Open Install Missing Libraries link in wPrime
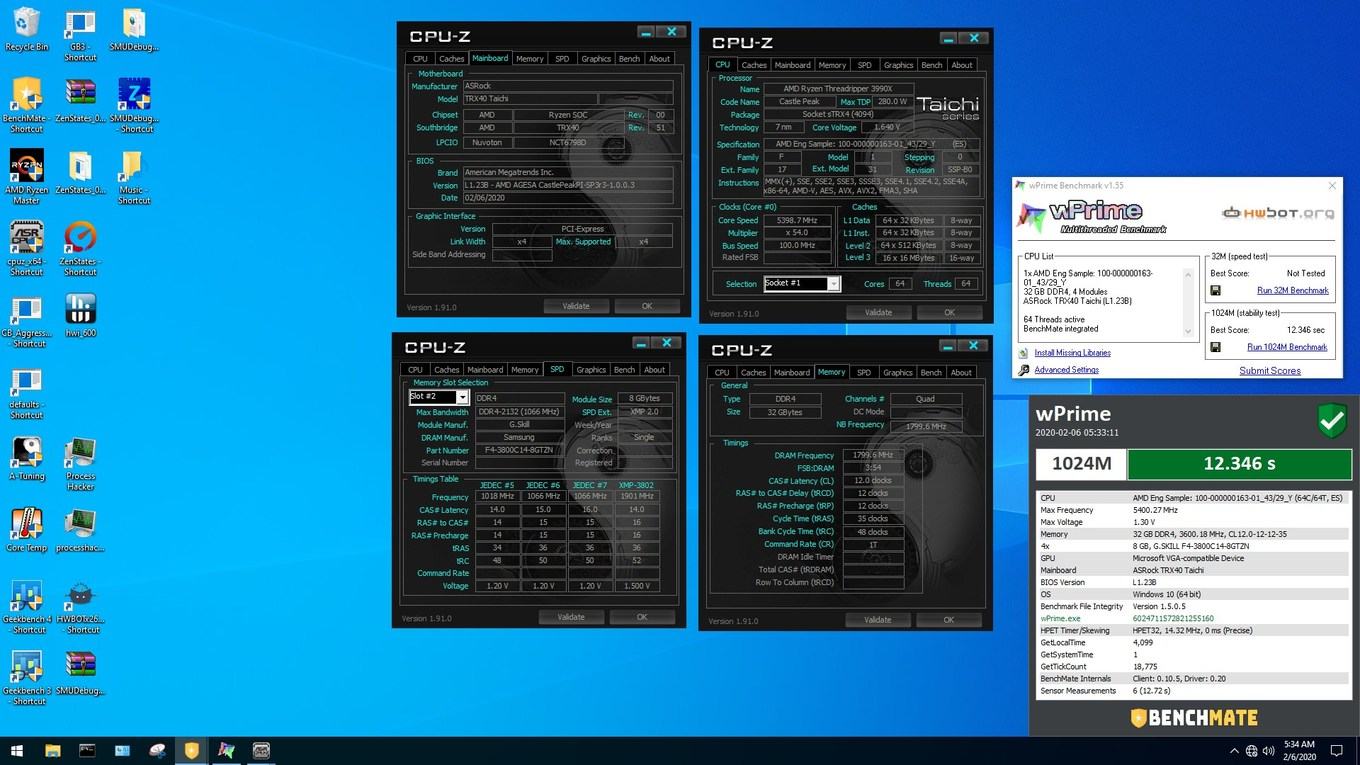The width and height of the screenshot is (1360, 765). (x=1072, y=353)
